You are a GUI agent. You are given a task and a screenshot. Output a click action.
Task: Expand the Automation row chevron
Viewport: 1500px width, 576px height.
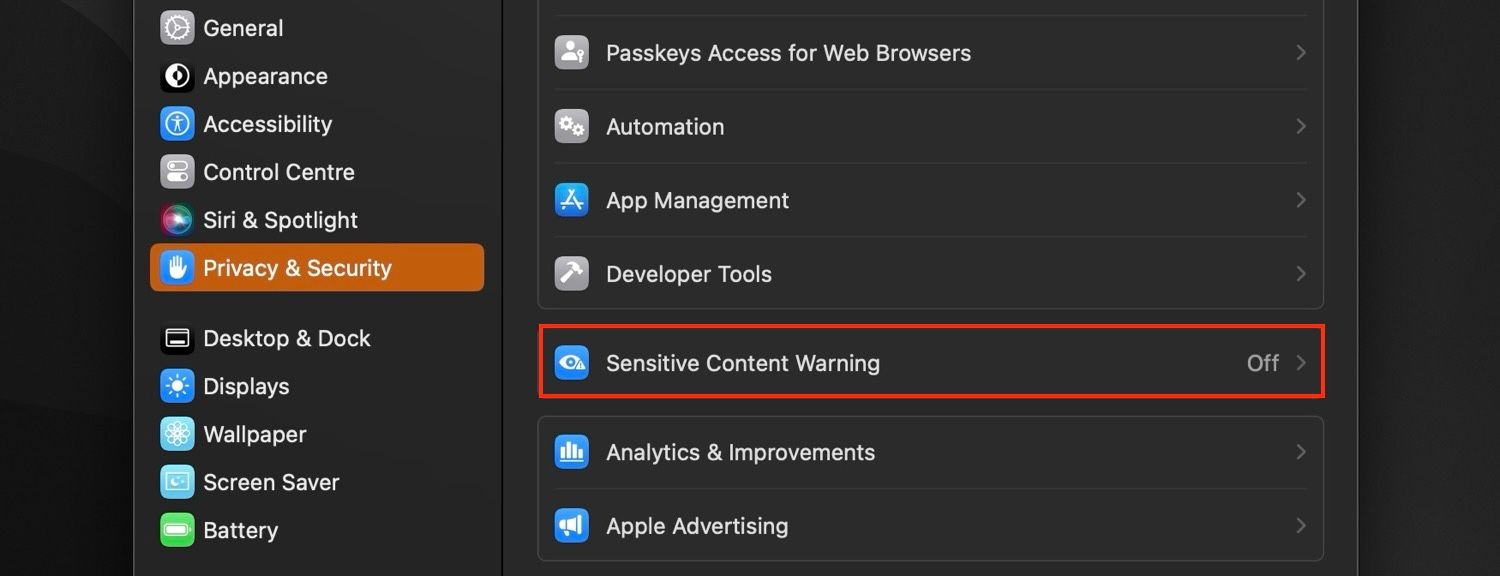(1301, 126)
